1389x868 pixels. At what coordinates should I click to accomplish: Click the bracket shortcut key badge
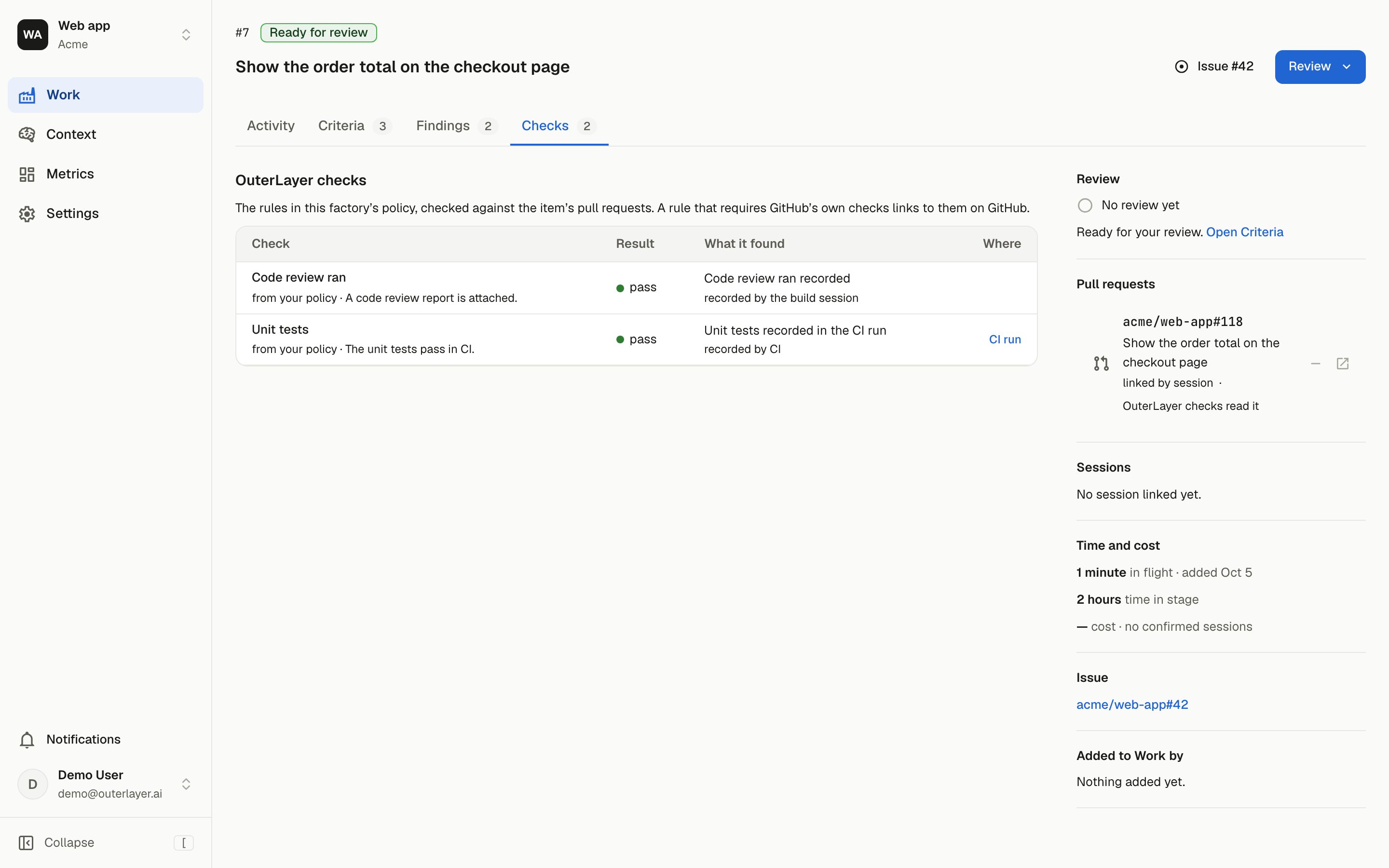coord(184,842)
